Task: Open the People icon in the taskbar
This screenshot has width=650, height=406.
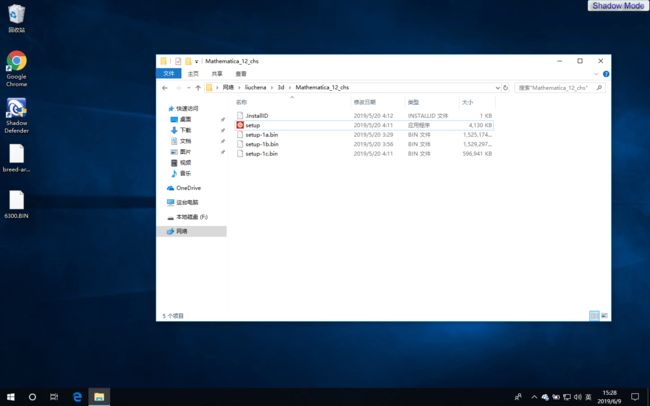Action: [518, 397]
